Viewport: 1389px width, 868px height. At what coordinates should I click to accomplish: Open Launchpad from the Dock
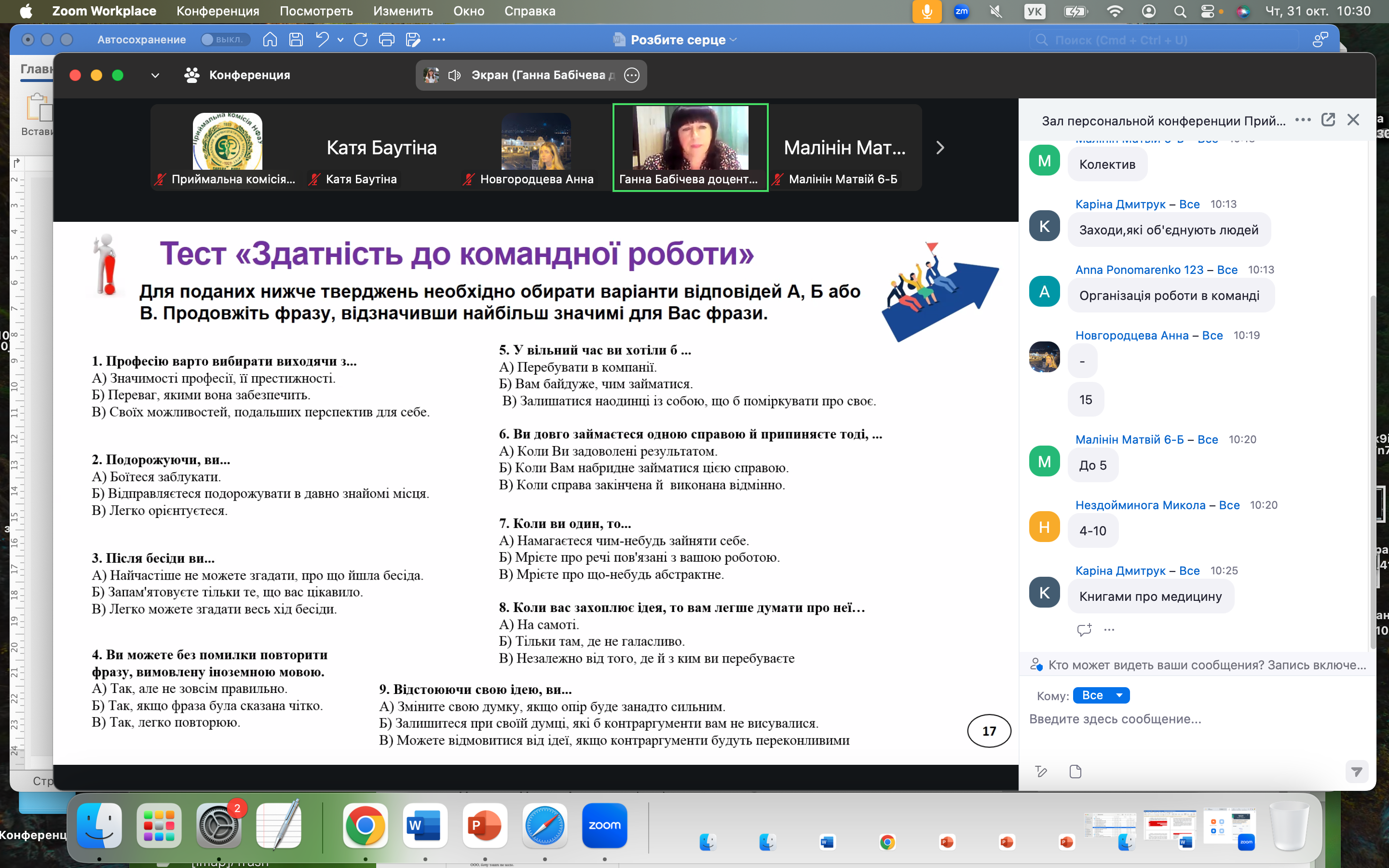(x=159, y=826)
